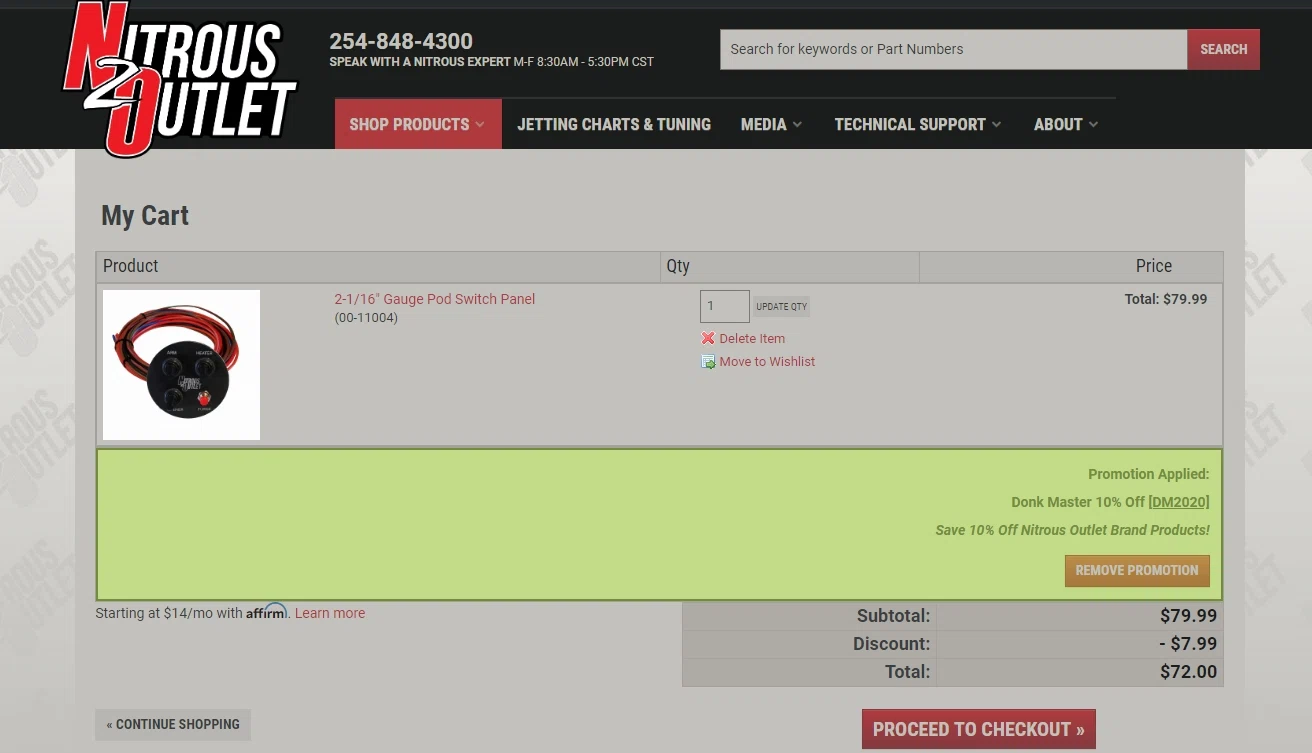
Task: Click 'Save 10% Off Nitrous Outlet Brand Products!' text
Action: (x=1072, y=530)
